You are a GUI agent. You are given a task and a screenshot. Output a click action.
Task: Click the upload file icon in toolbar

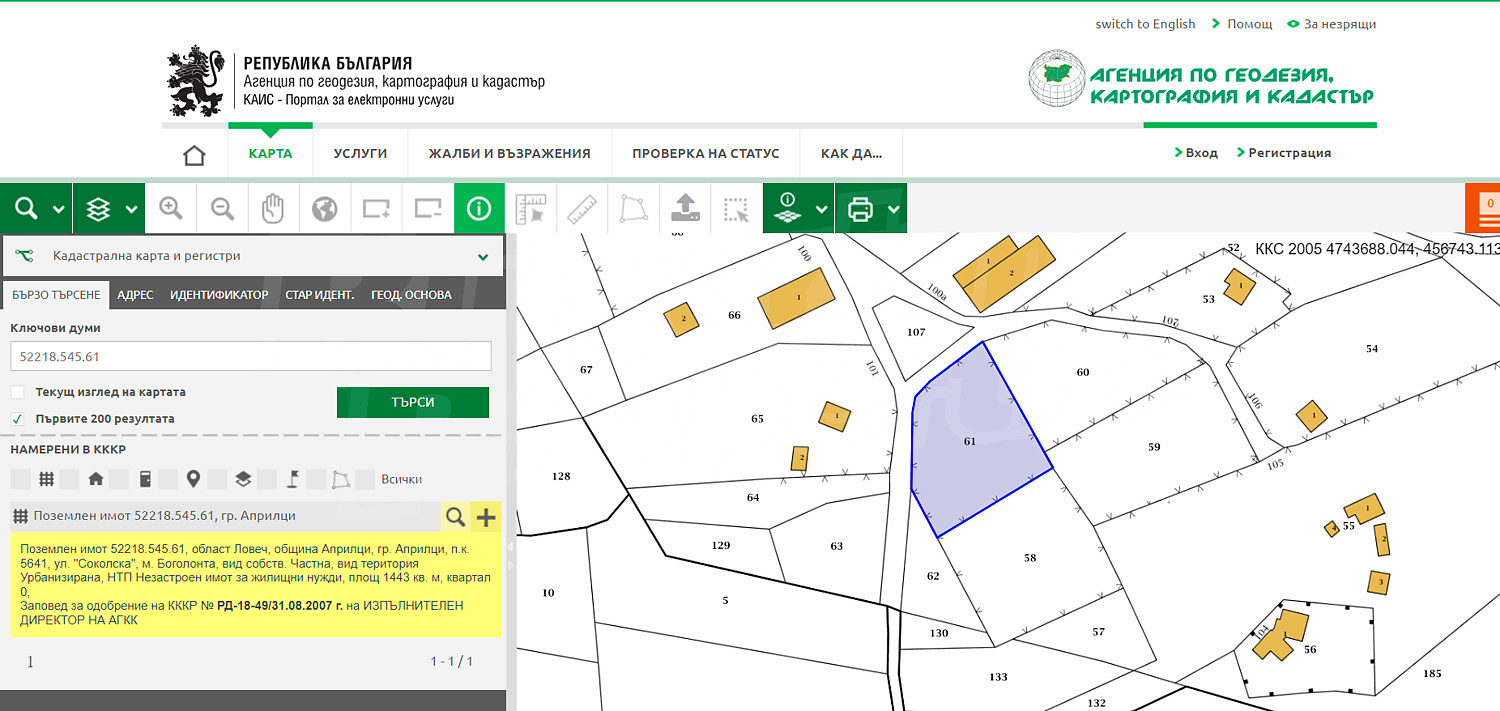point(685,209)
